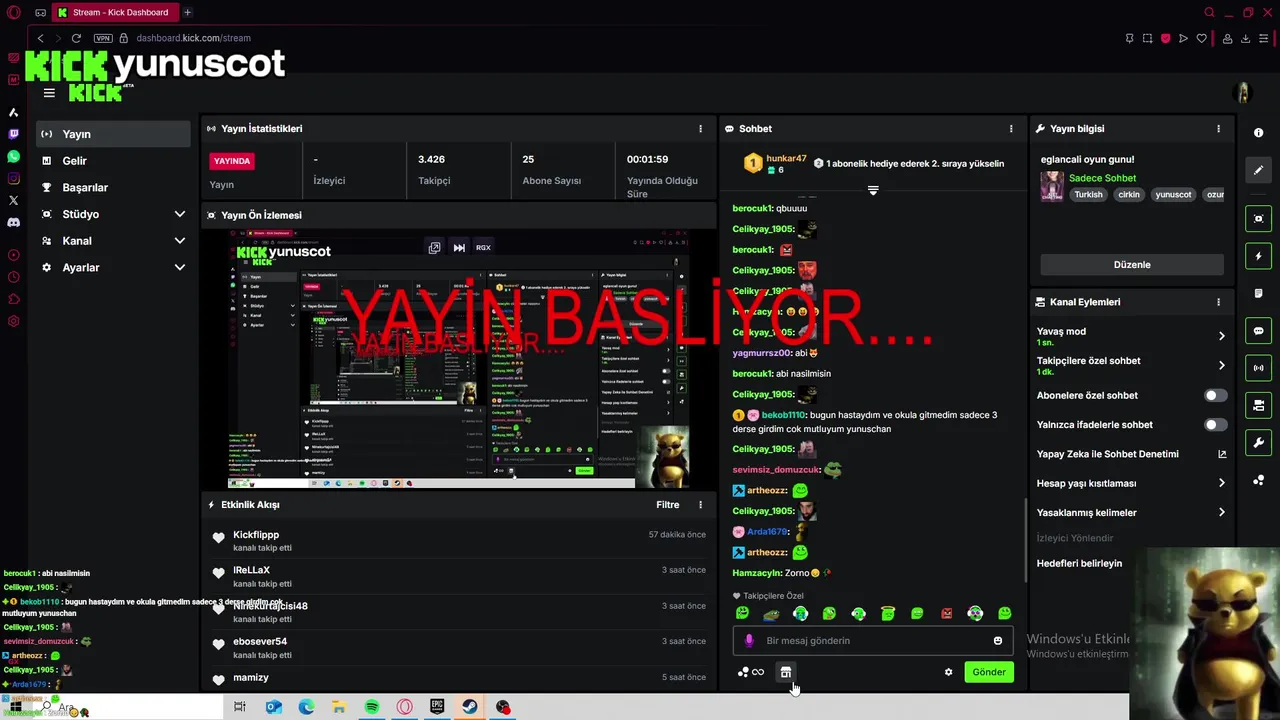Toggle Abonelere özel sohbet switch

(x=1215, y=395)
